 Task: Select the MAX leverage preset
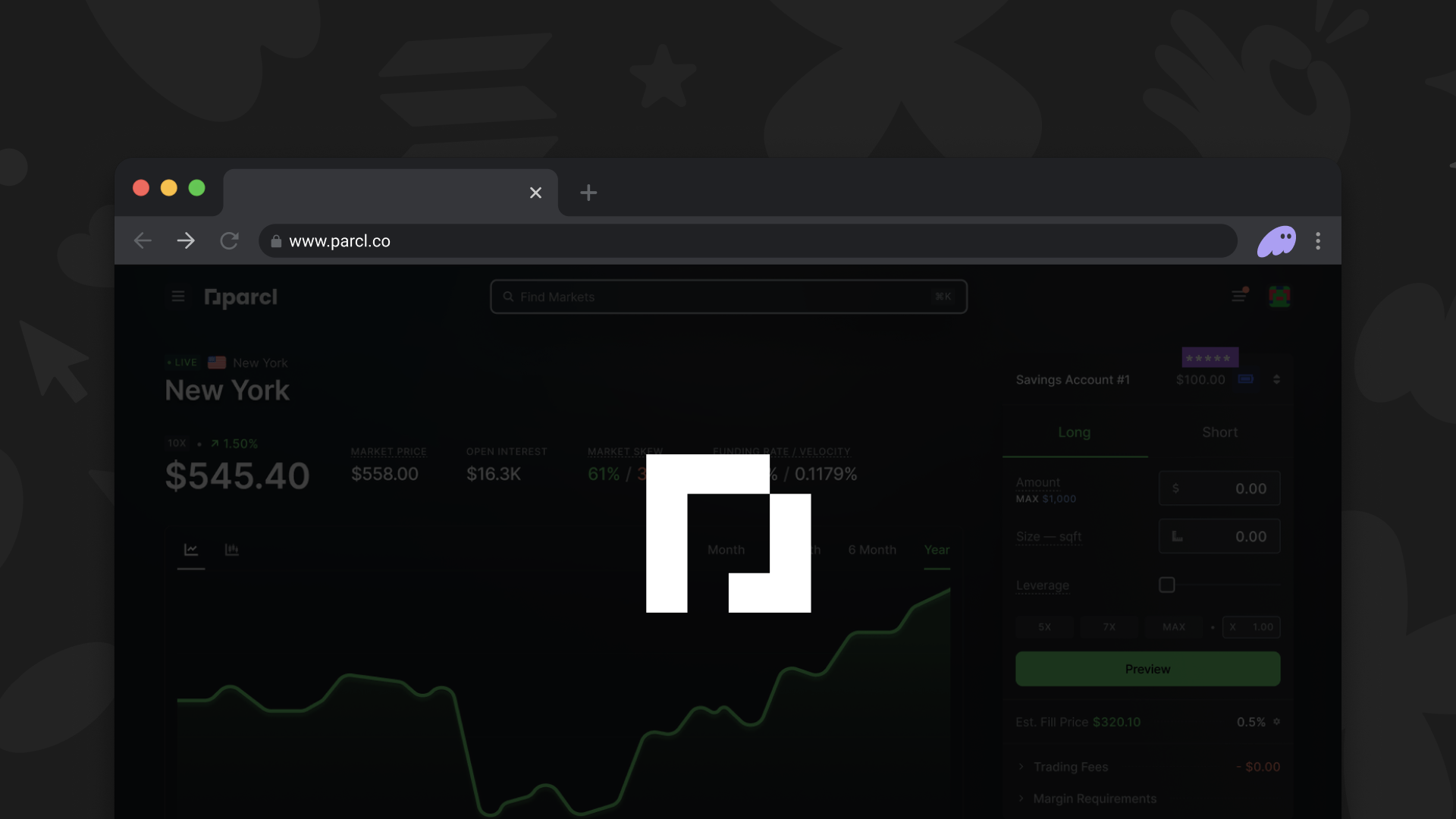[x=1173, y=627]
